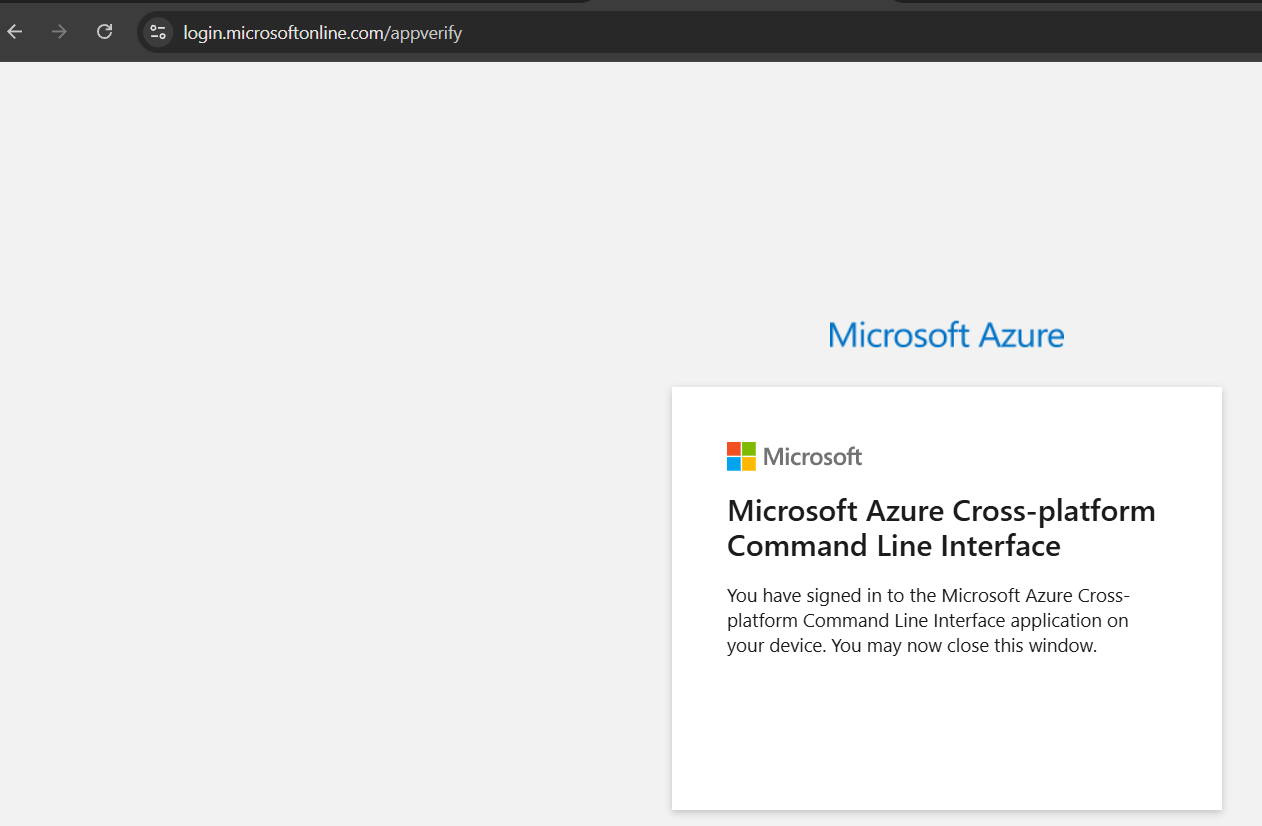The width and height of the screenshot is (1262, 826).
Task: Click the blue square of Microsoft logo
Action: pyautogui.click(x=734, y=464)
